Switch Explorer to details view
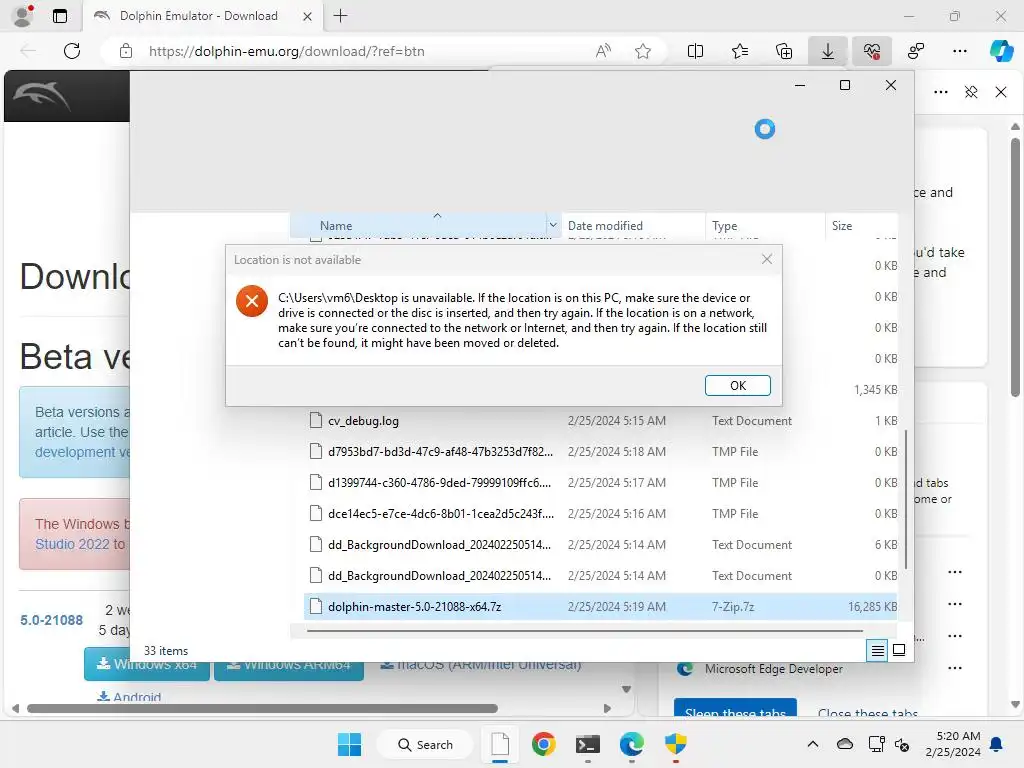1024x768 pixels. [x=877, y=650]
